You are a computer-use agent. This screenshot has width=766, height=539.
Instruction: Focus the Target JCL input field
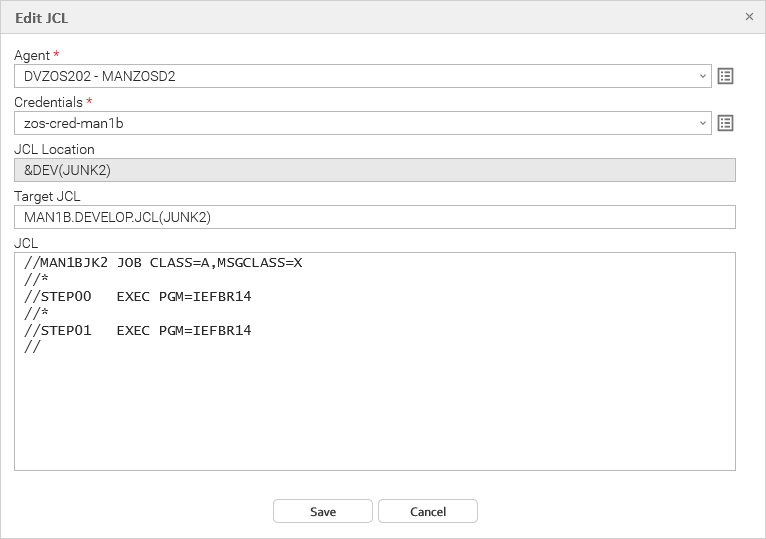[x=375, y=217]
